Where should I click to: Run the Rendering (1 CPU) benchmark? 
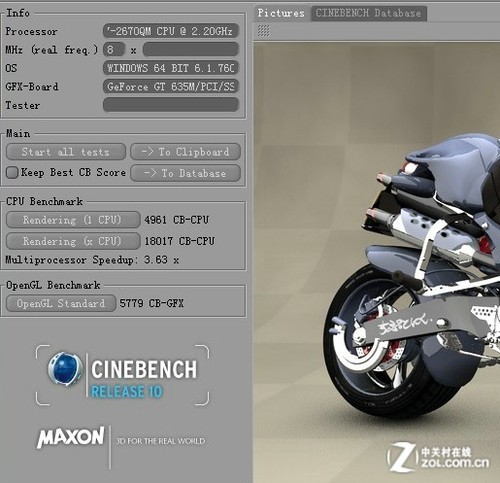[x=73, y=220]
